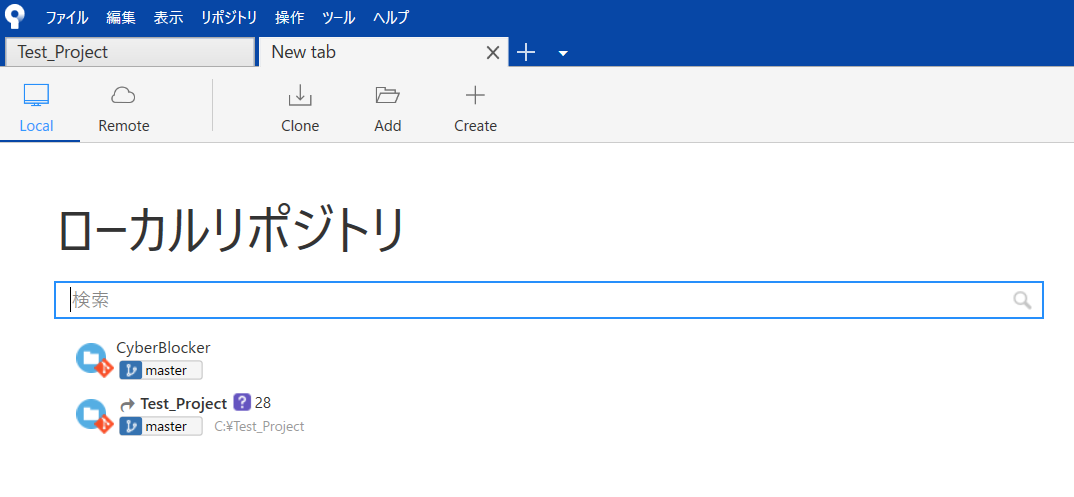1074x497 pixels.
Task: Click the purple uncommitted changes badge
Action: click(241, 403)
